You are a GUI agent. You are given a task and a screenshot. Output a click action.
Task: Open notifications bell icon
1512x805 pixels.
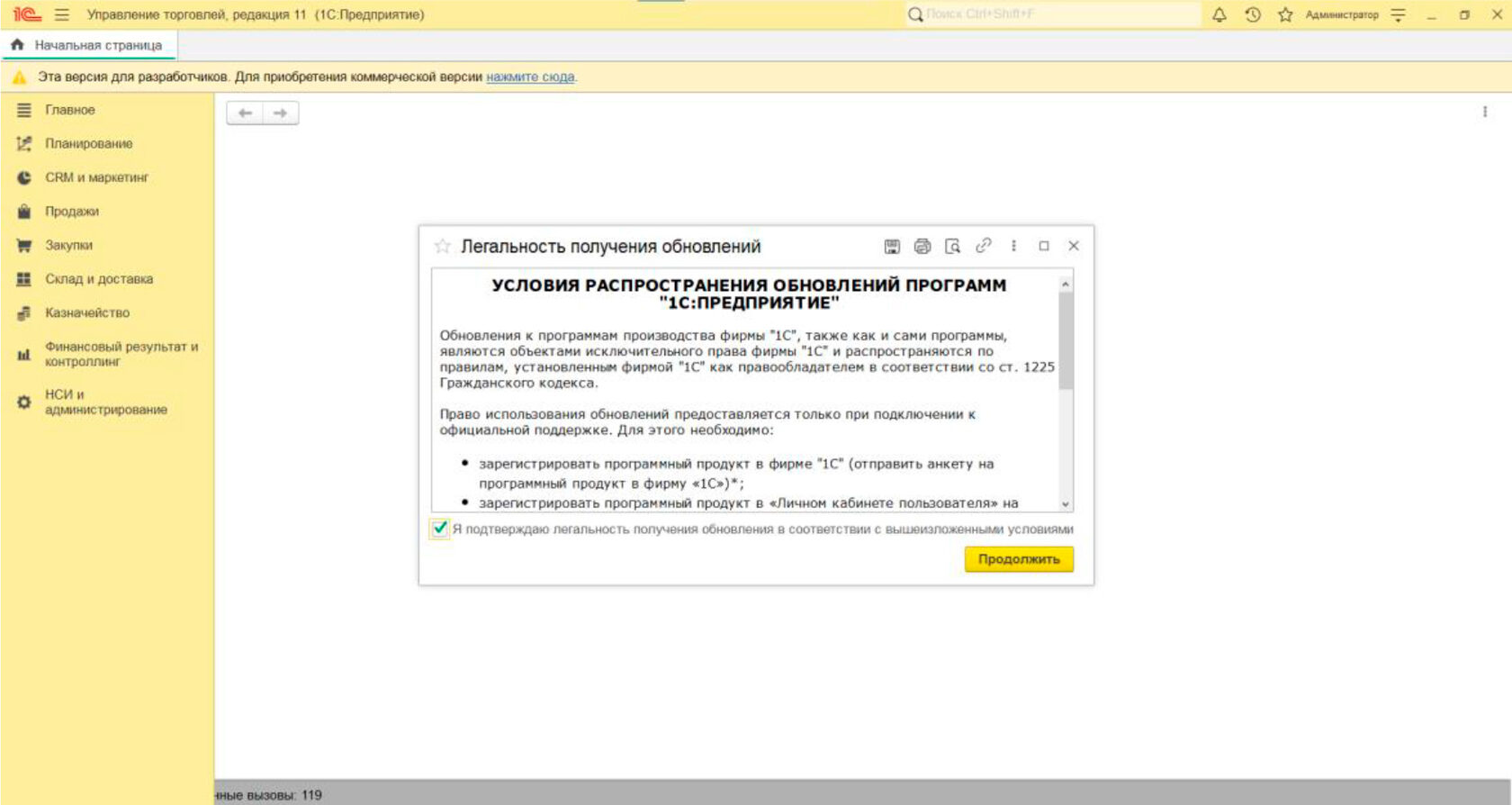[x=1219, y=14]
